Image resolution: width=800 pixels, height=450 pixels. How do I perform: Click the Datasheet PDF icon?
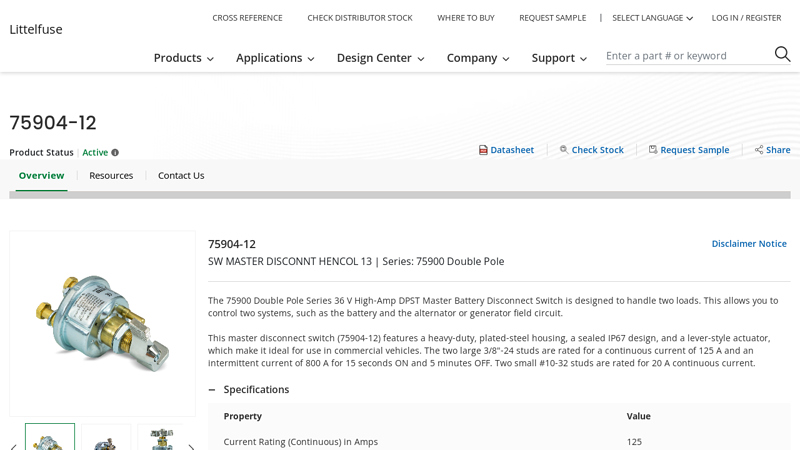(x=483, y=150)
